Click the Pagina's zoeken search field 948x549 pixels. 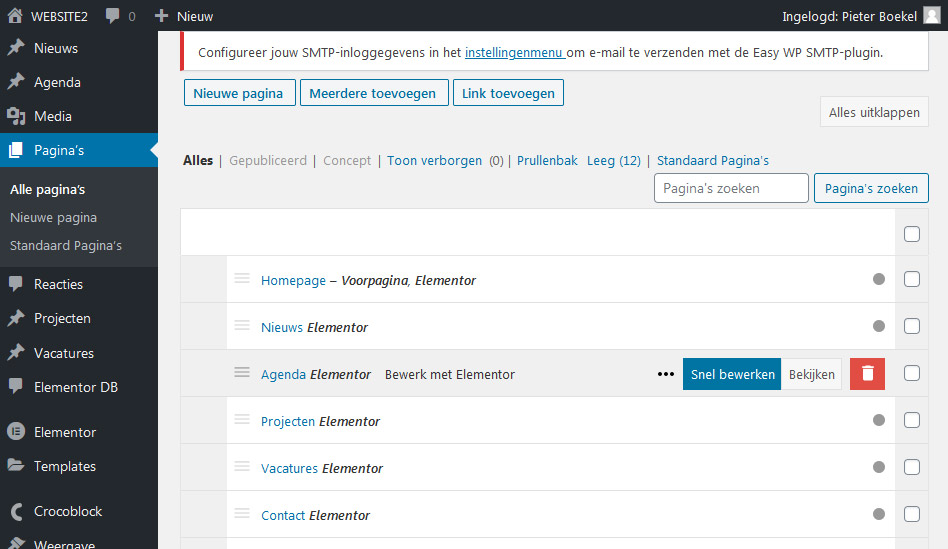[731, 188]
